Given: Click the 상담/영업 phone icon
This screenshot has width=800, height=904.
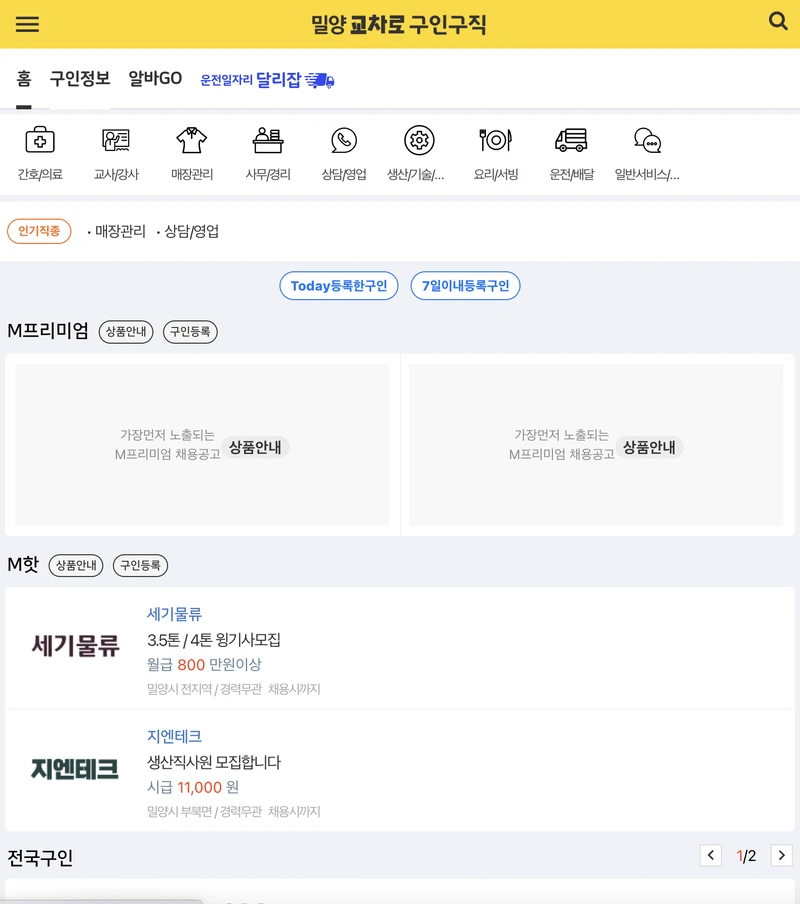Looking at the screenshot, I should tap(344, 142).
